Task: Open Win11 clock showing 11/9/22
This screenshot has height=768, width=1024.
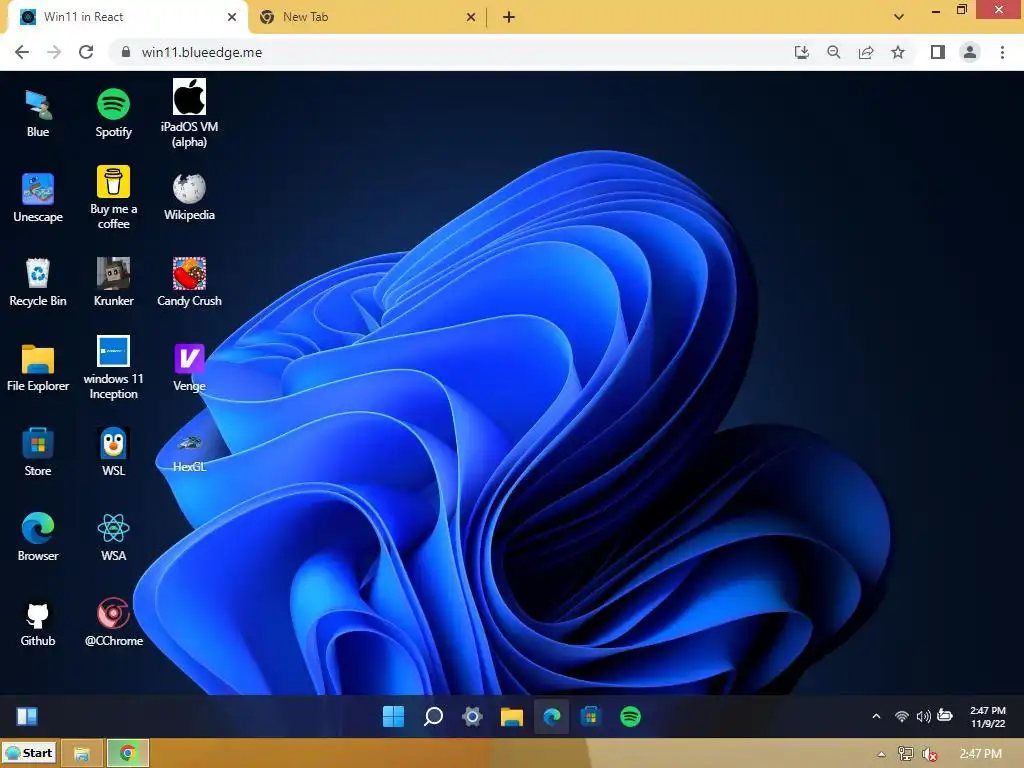Action: click(x=987, y=716)
